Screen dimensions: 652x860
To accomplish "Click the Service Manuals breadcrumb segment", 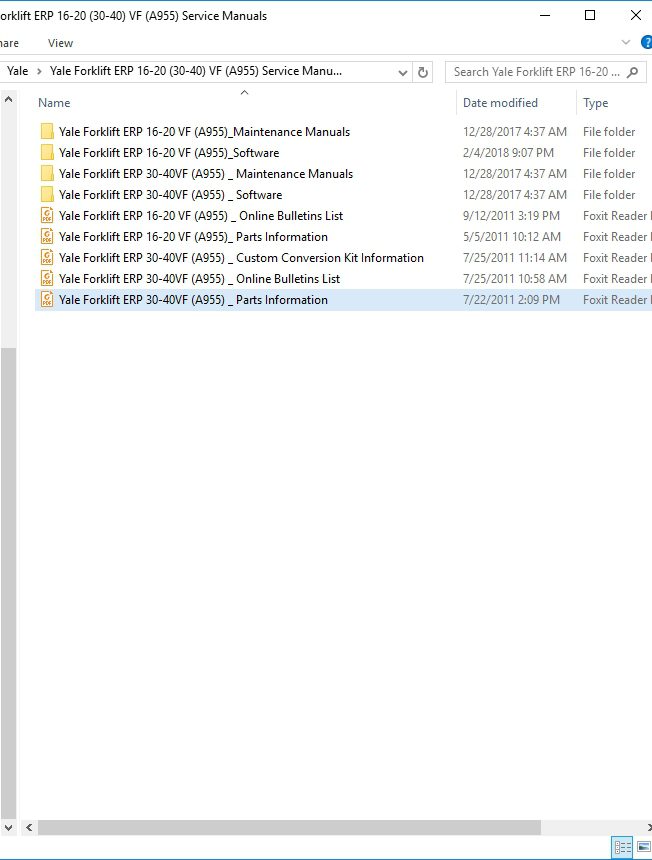I will pyautogui.click(x=196, y=71).
